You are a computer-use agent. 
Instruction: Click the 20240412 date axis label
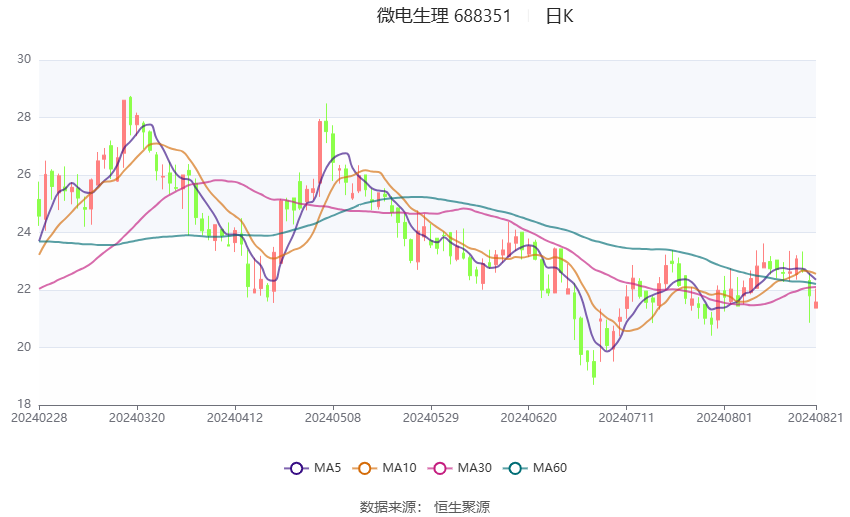(235, 418)
